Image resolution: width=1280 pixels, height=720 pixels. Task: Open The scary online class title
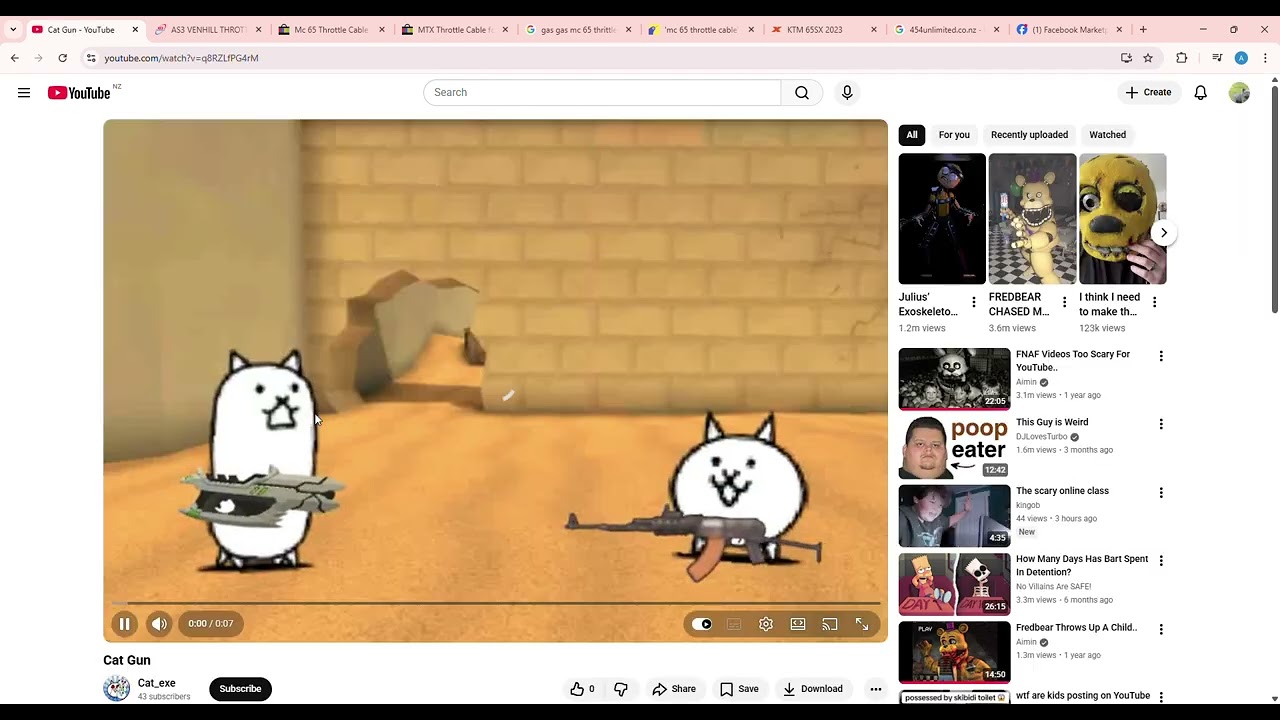click(x=1062, y=491)
